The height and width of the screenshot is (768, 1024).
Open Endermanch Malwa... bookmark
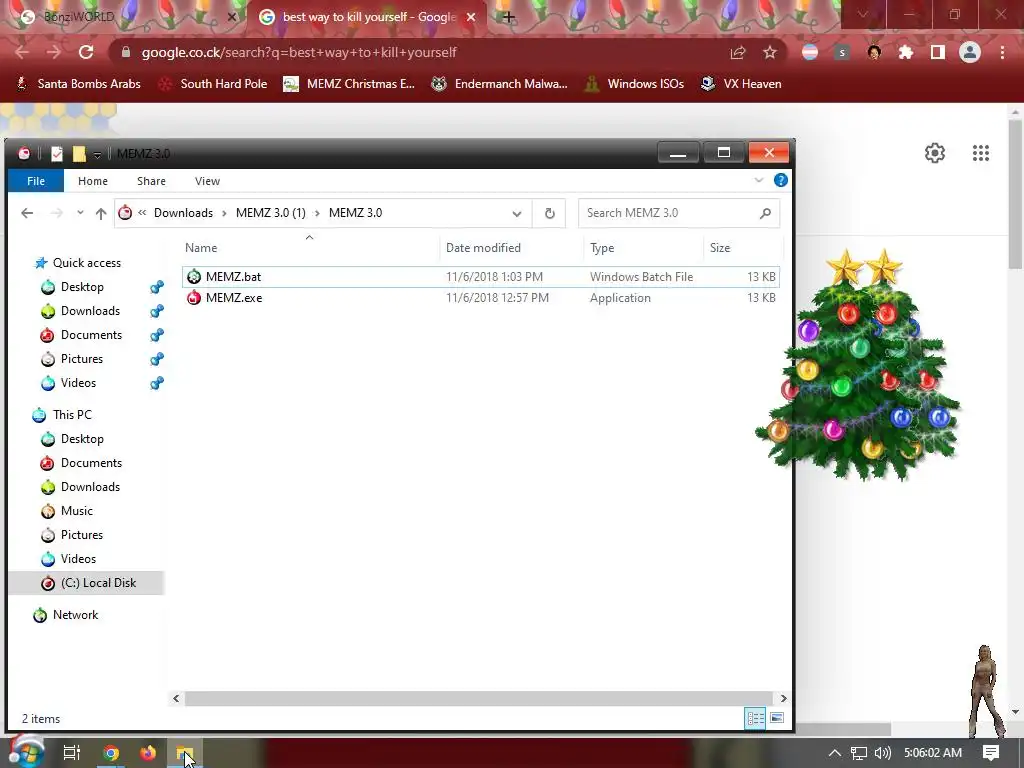tap(499, 84)
